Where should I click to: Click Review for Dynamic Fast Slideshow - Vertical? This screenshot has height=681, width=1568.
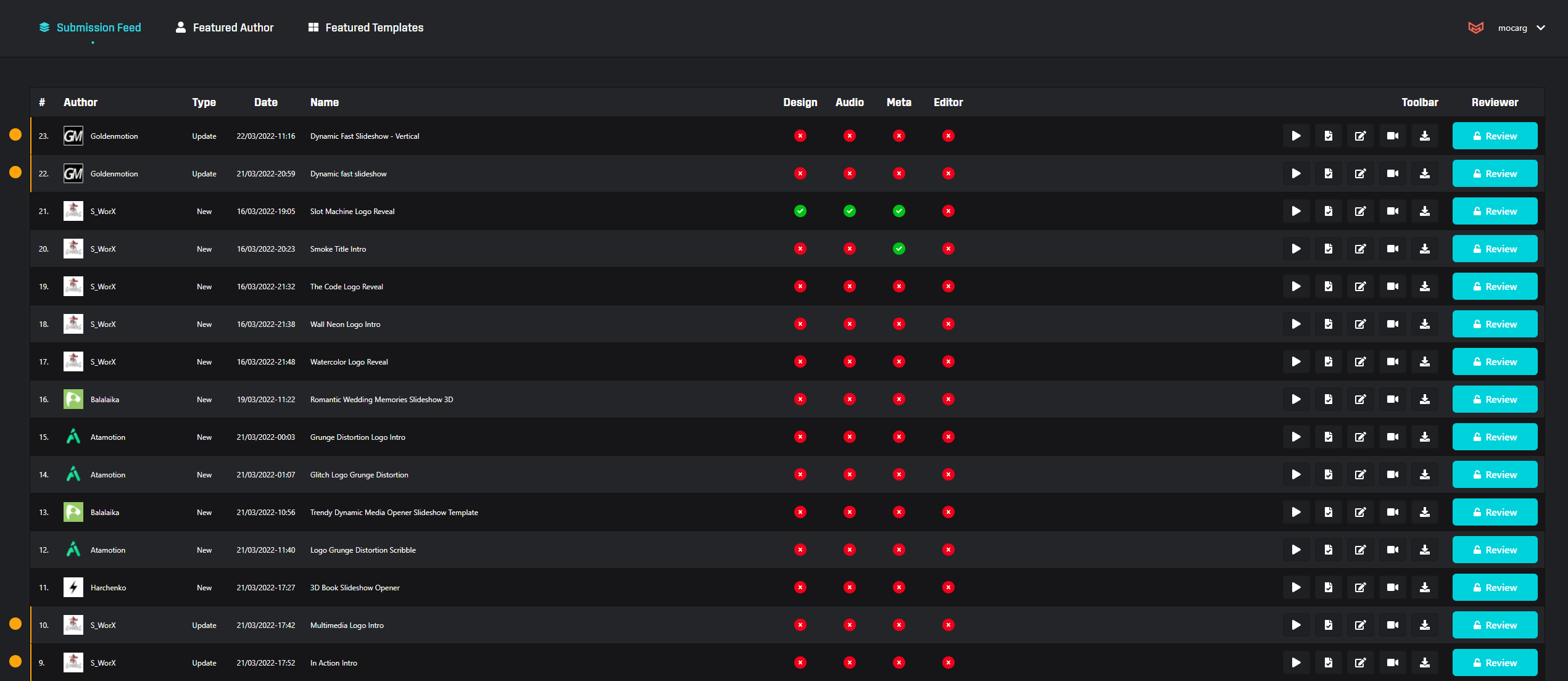coord(1494,136)
